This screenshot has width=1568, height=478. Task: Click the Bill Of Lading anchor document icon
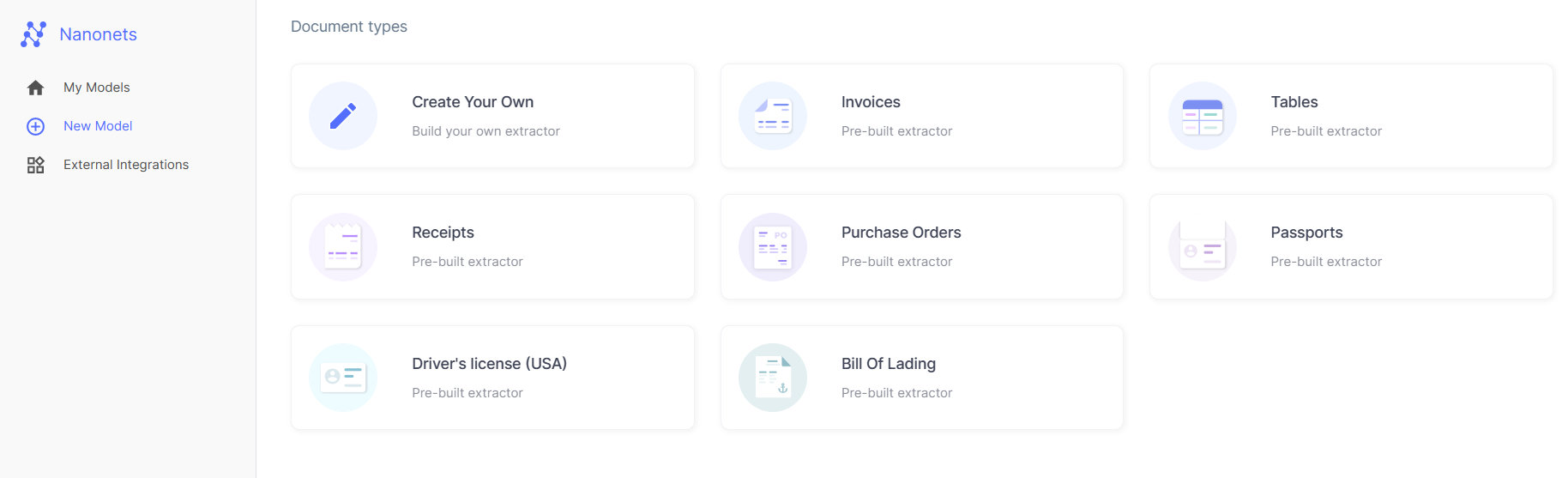coord(773,378)
